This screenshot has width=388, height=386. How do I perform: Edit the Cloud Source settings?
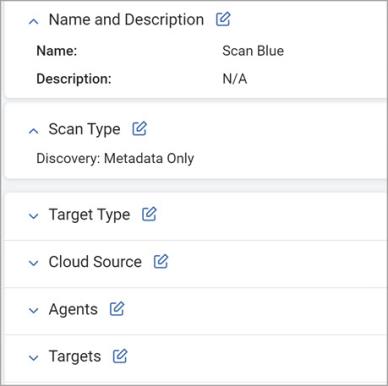(x=161, y=261)
